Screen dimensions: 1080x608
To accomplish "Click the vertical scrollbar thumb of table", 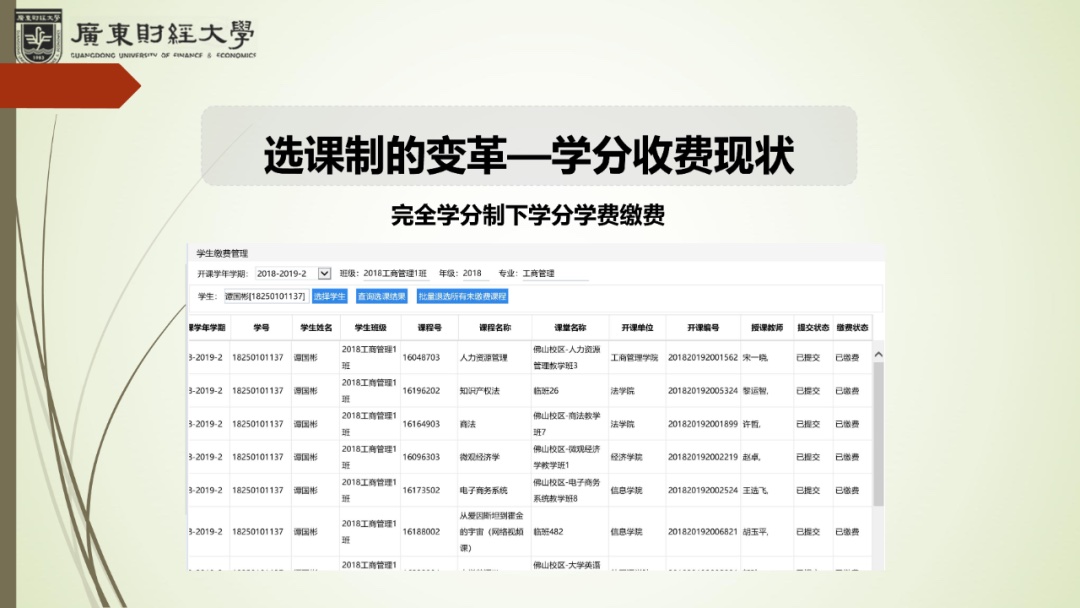I will pos(879,430).
